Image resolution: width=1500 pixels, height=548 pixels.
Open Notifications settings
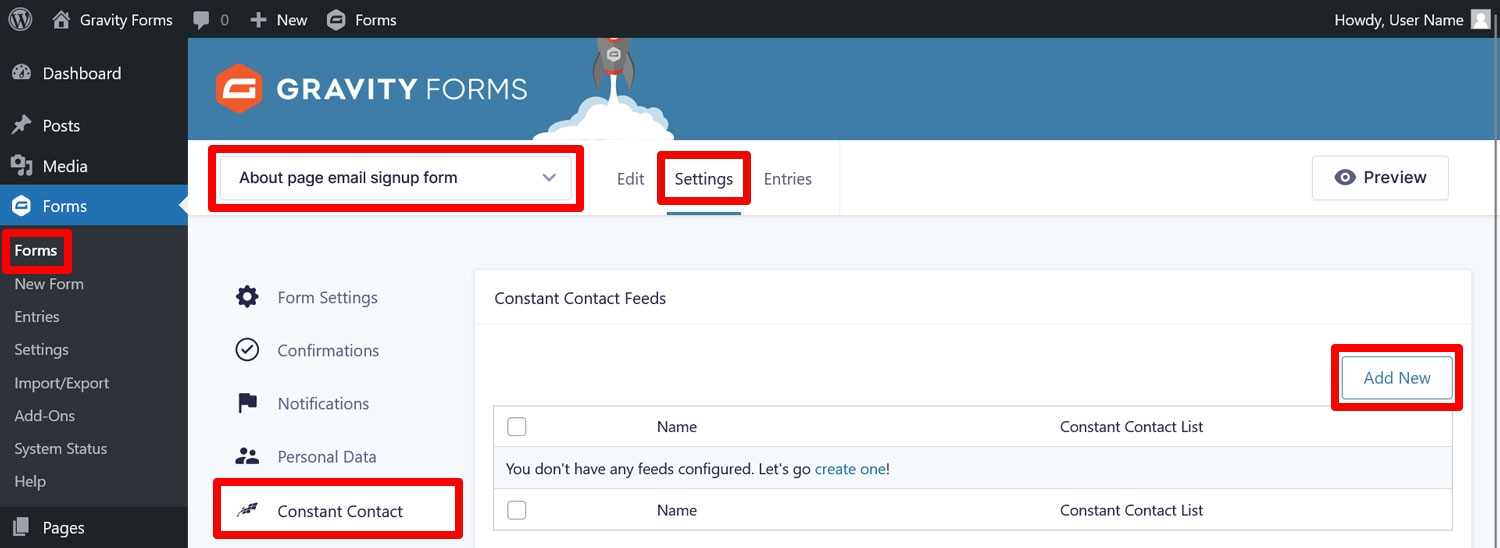(x=323, y=403)
